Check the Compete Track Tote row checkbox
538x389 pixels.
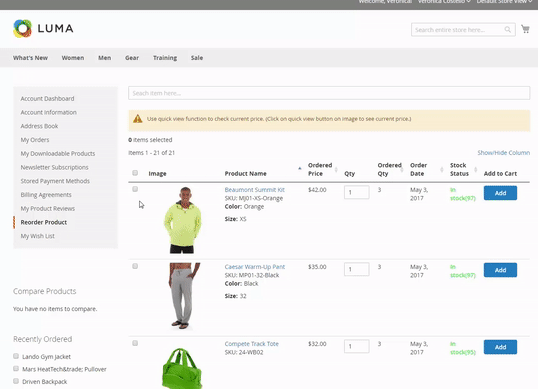[x=135, y=343]
